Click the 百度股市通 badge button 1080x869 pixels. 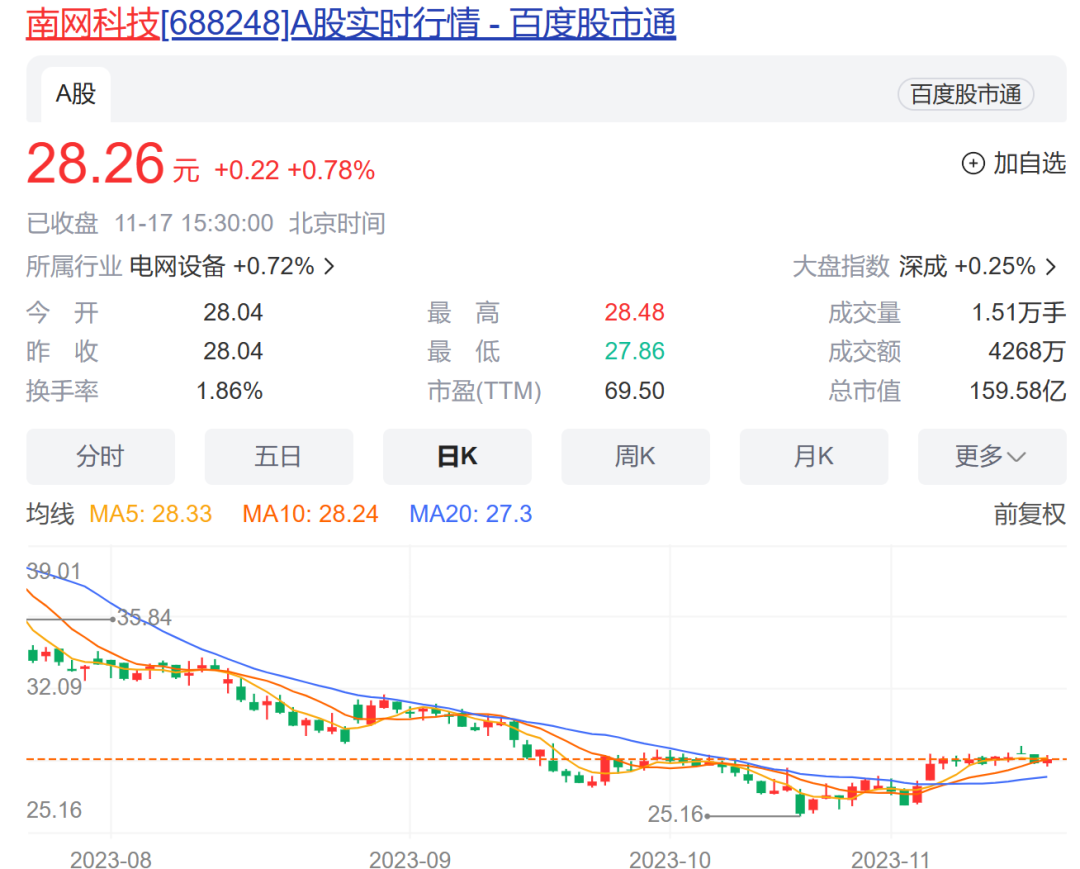(965, 94)
